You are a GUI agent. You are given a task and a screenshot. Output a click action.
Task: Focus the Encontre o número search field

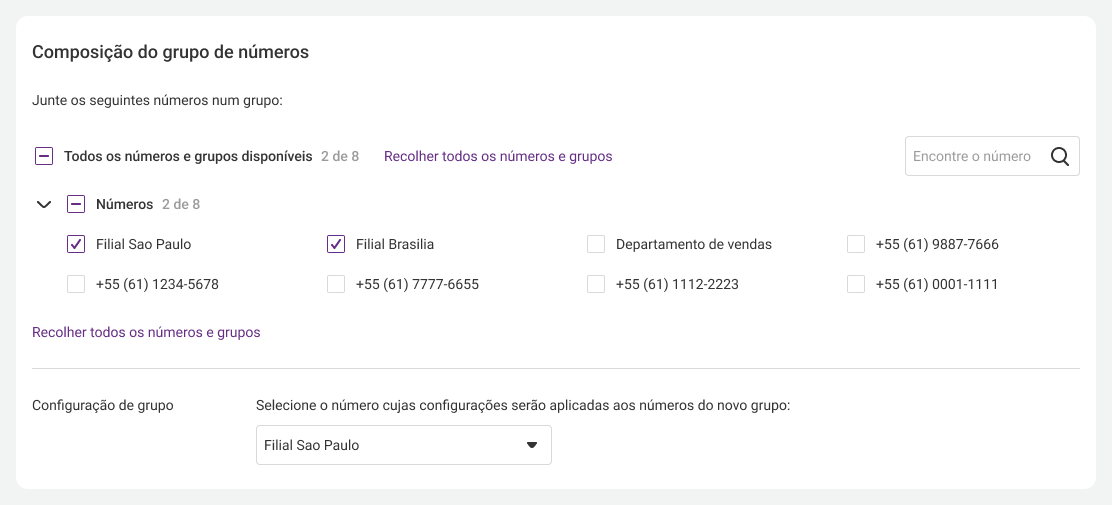click(x=992, y=156)
